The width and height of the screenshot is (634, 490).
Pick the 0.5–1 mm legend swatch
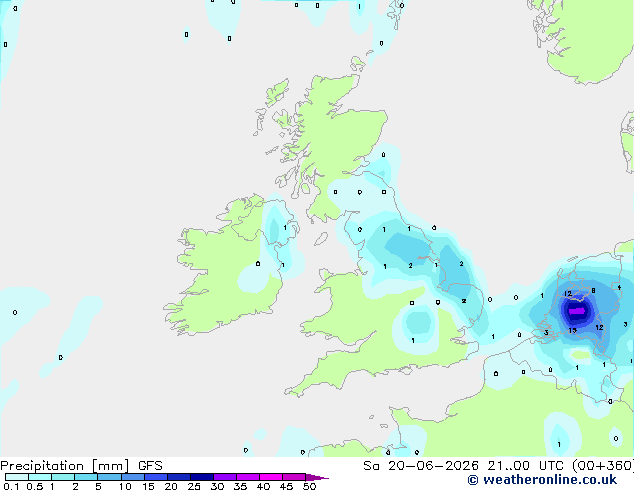point(40,477)
